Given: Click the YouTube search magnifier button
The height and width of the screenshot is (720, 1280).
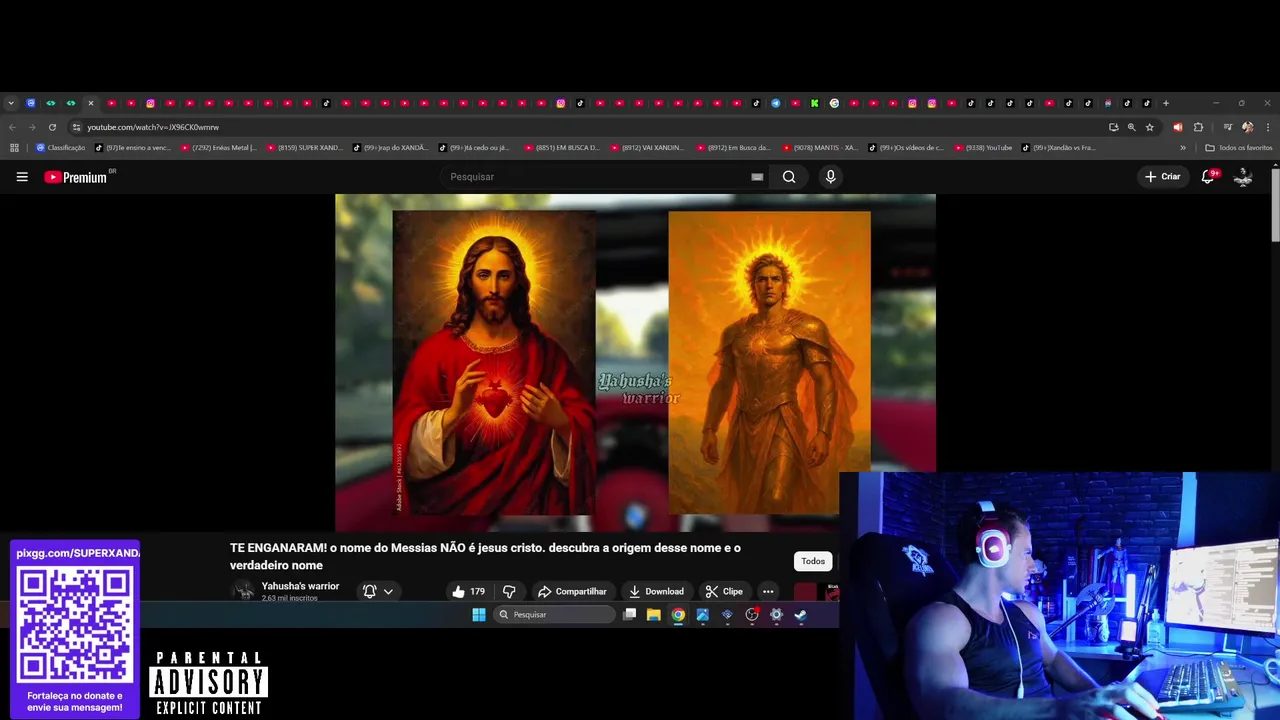Looking at the screenshot, I should (x=789, y=177).
